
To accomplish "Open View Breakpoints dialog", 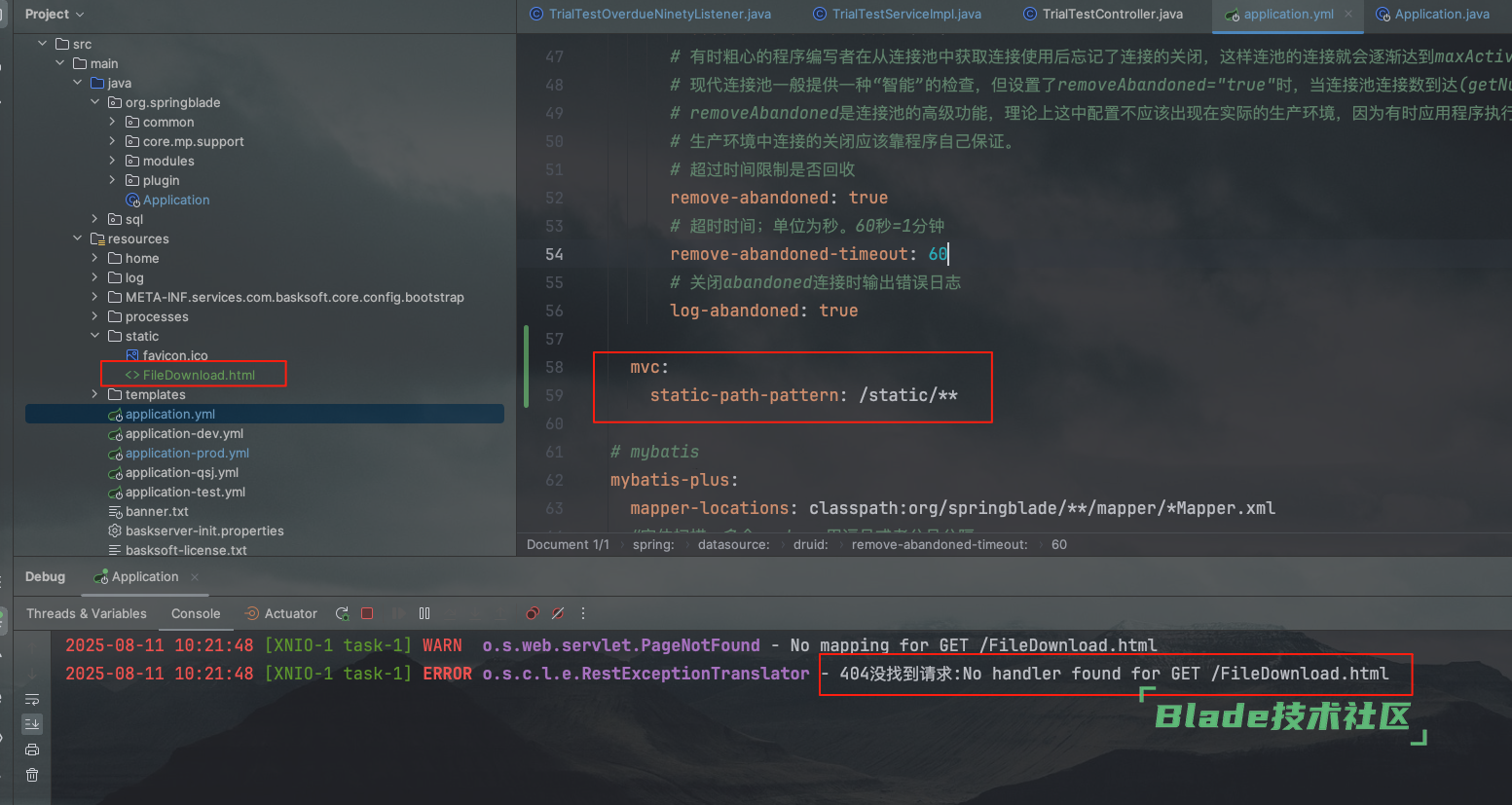I will (x=532, y=613).
